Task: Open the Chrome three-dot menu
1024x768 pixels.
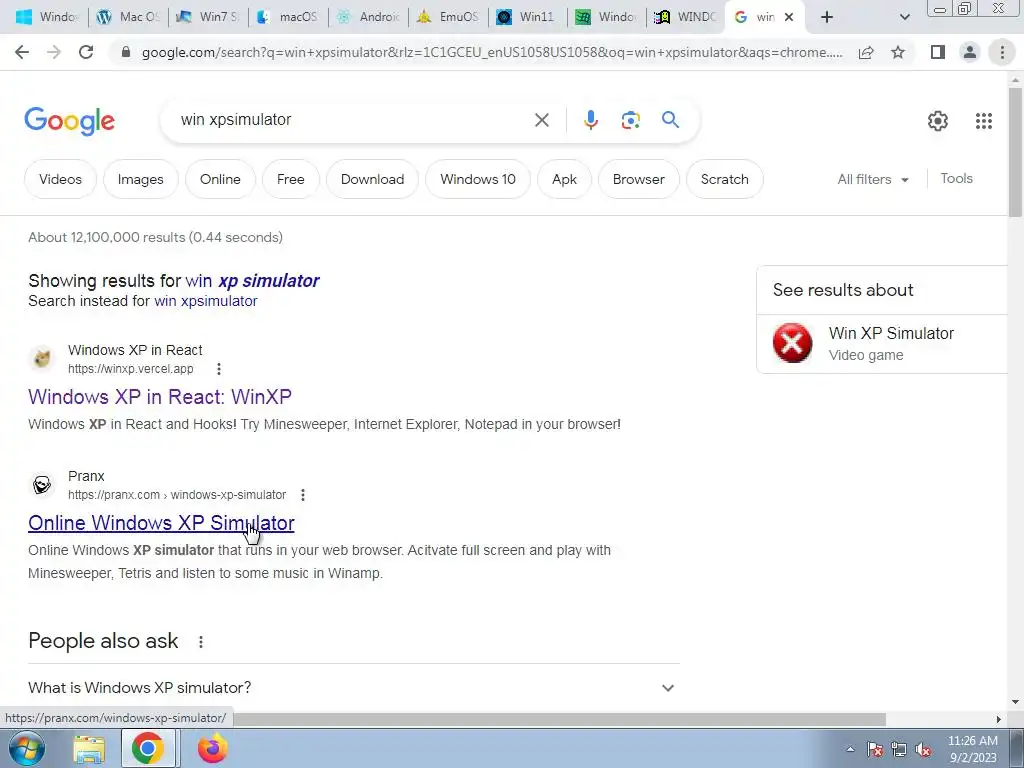Action: coord(1002,52)
